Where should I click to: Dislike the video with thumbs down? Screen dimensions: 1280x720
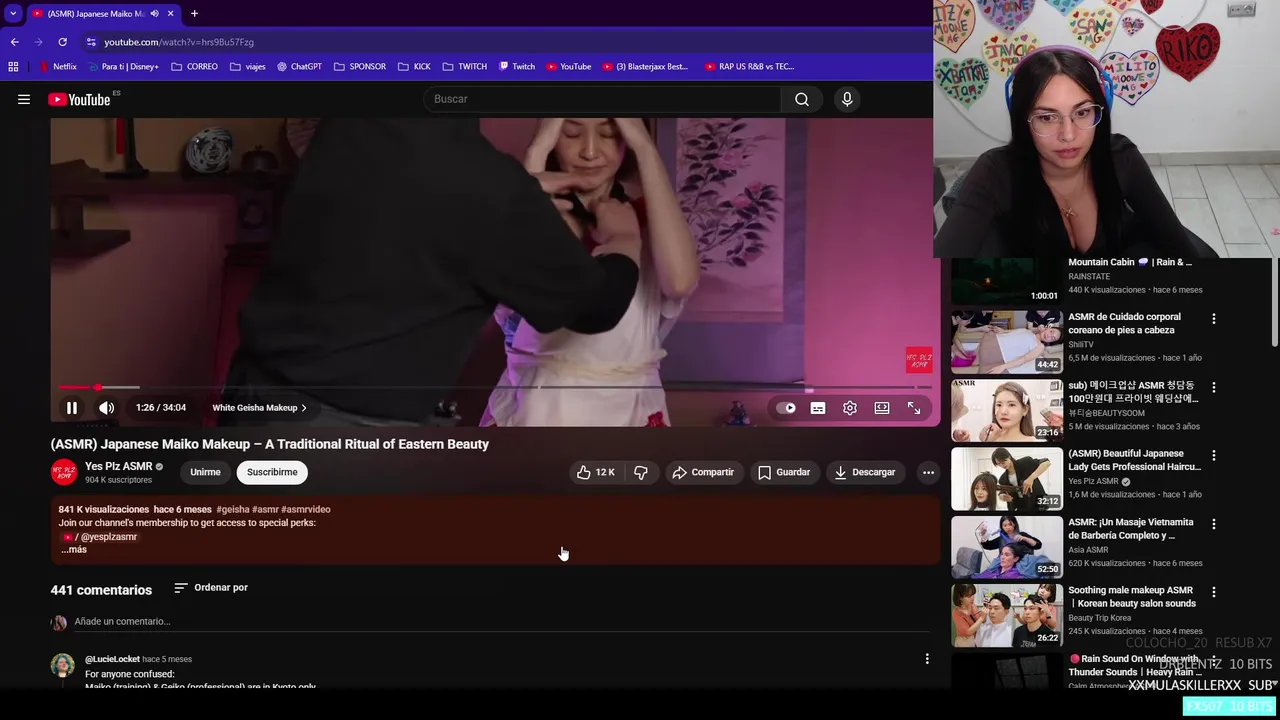pyautogui.click(x=641, y=472)
